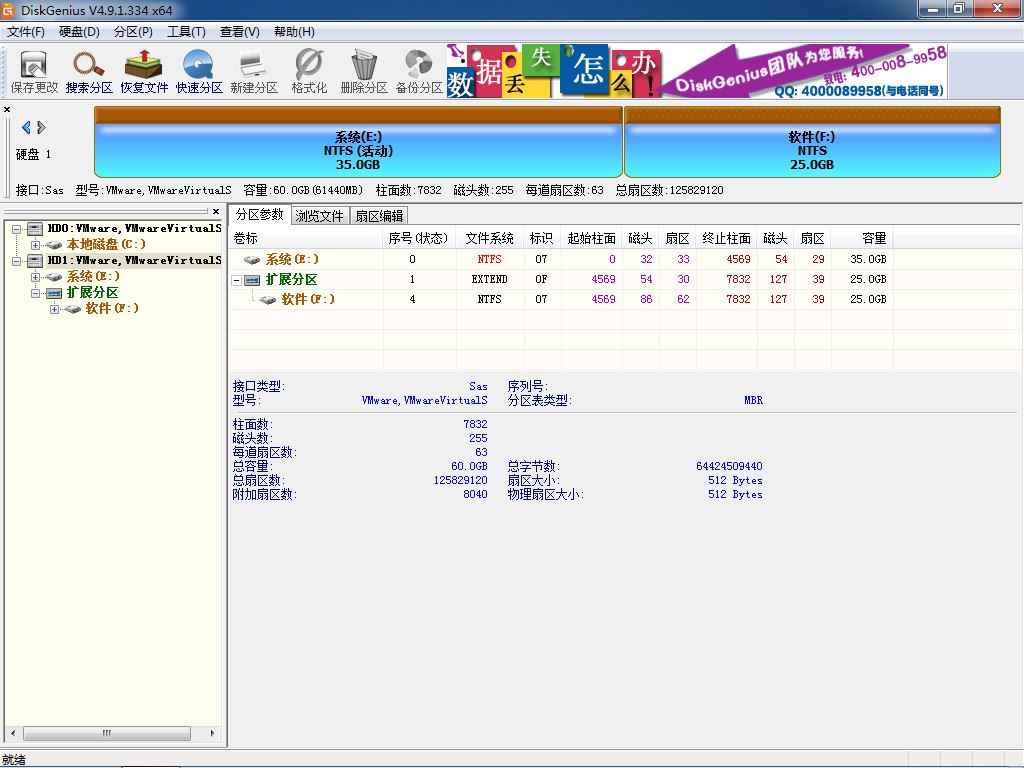Collapse the HD0 disk tree node
Viewport: 1024px width, 768px height.
(17, 229)
